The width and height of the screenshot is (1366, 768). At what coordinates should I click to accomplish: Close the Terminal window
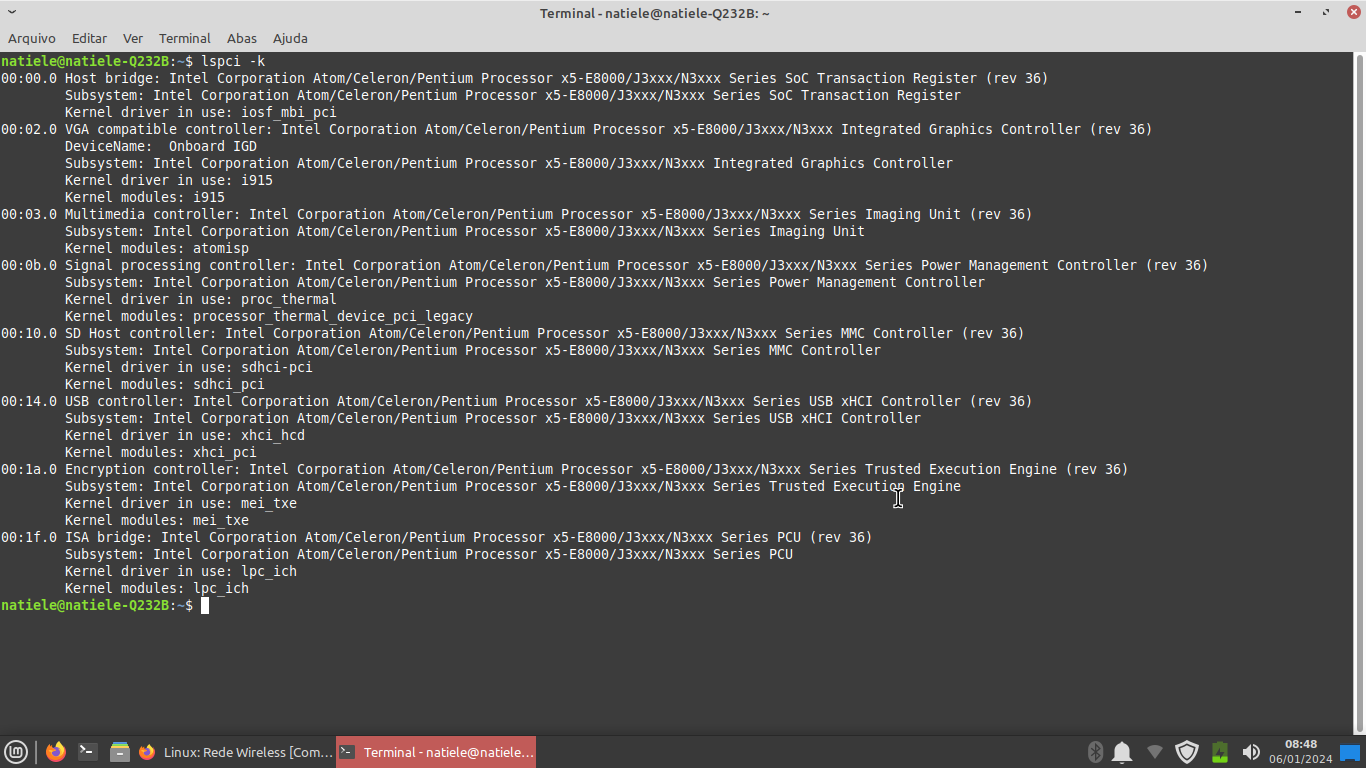pyautogui.click(x=1353, y=12)
